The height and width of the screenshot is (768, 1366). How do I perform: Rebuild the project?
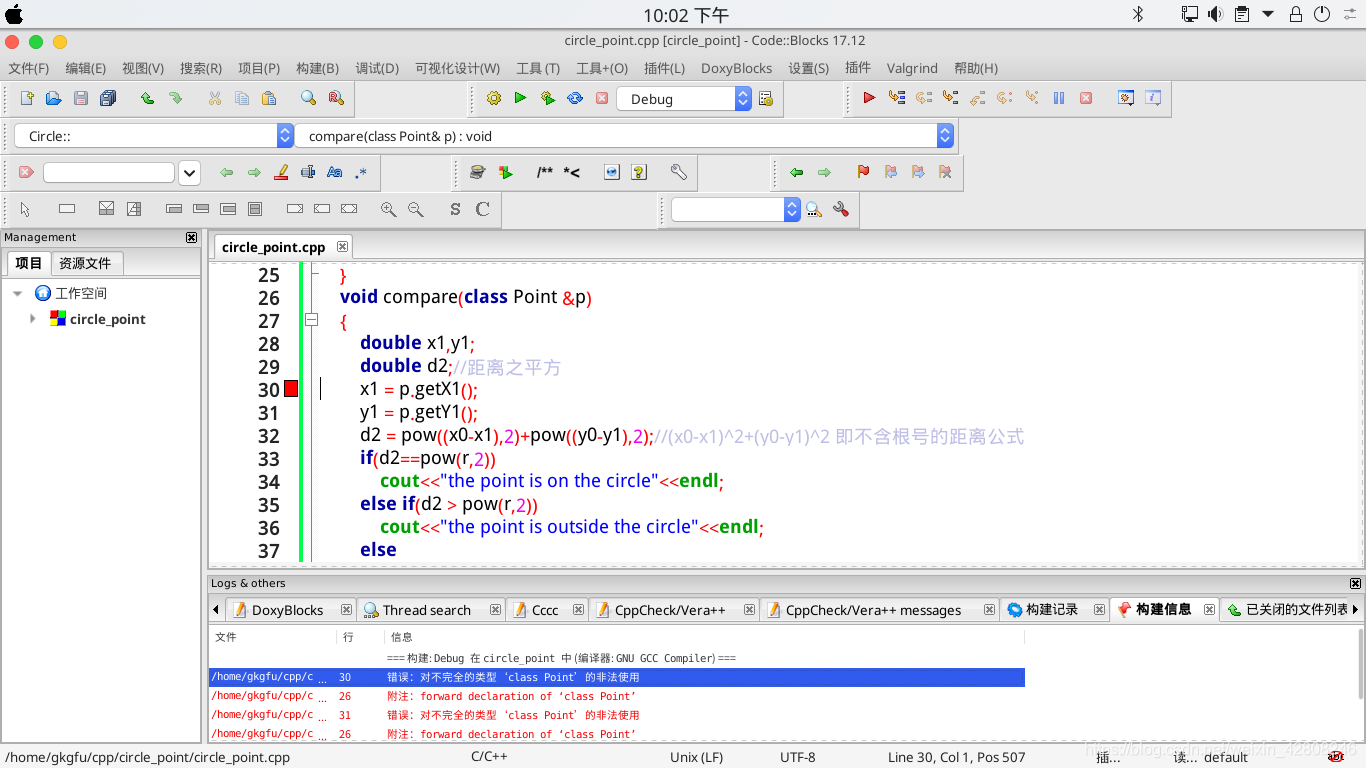(574, 98)
